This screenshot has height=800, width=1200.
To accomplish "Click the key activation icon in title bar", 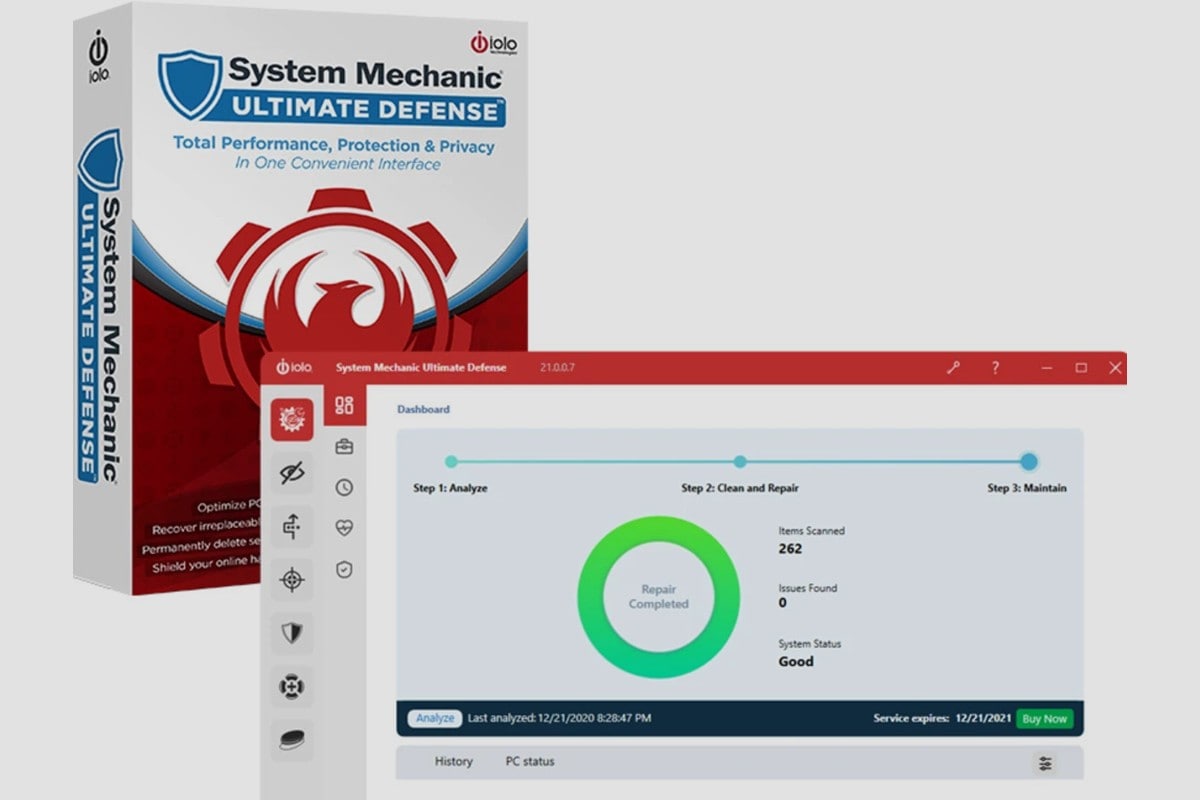I will click(x=952, y=368).
